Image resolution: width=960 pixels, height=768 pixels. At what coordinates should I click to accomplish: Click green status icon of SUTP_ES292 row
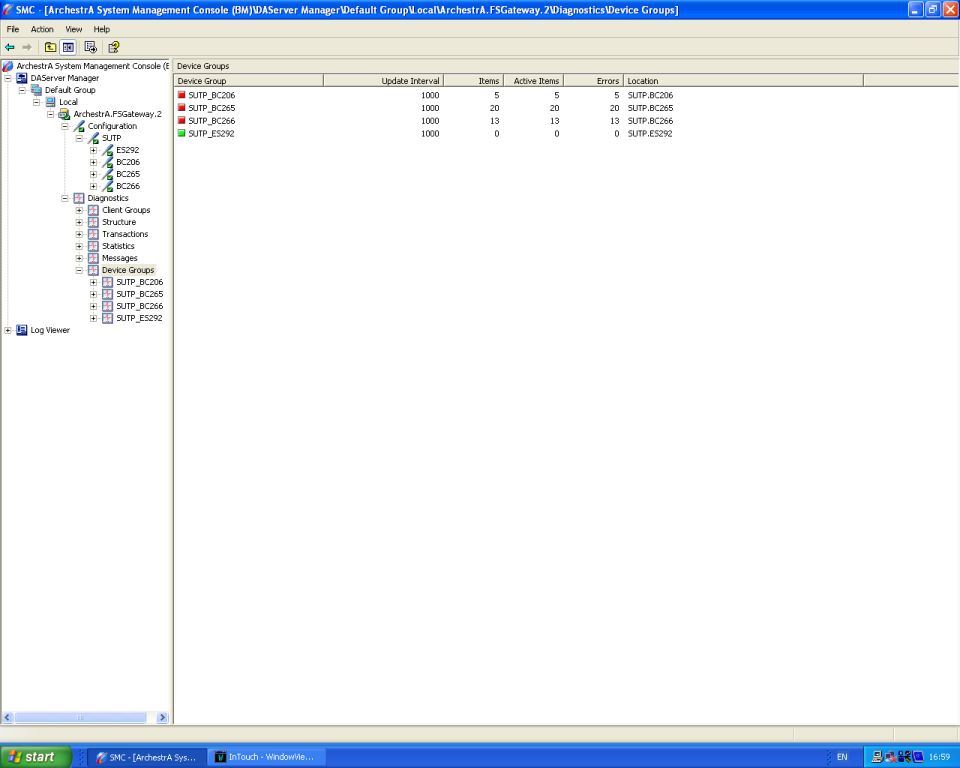click(x=181, y=134)
